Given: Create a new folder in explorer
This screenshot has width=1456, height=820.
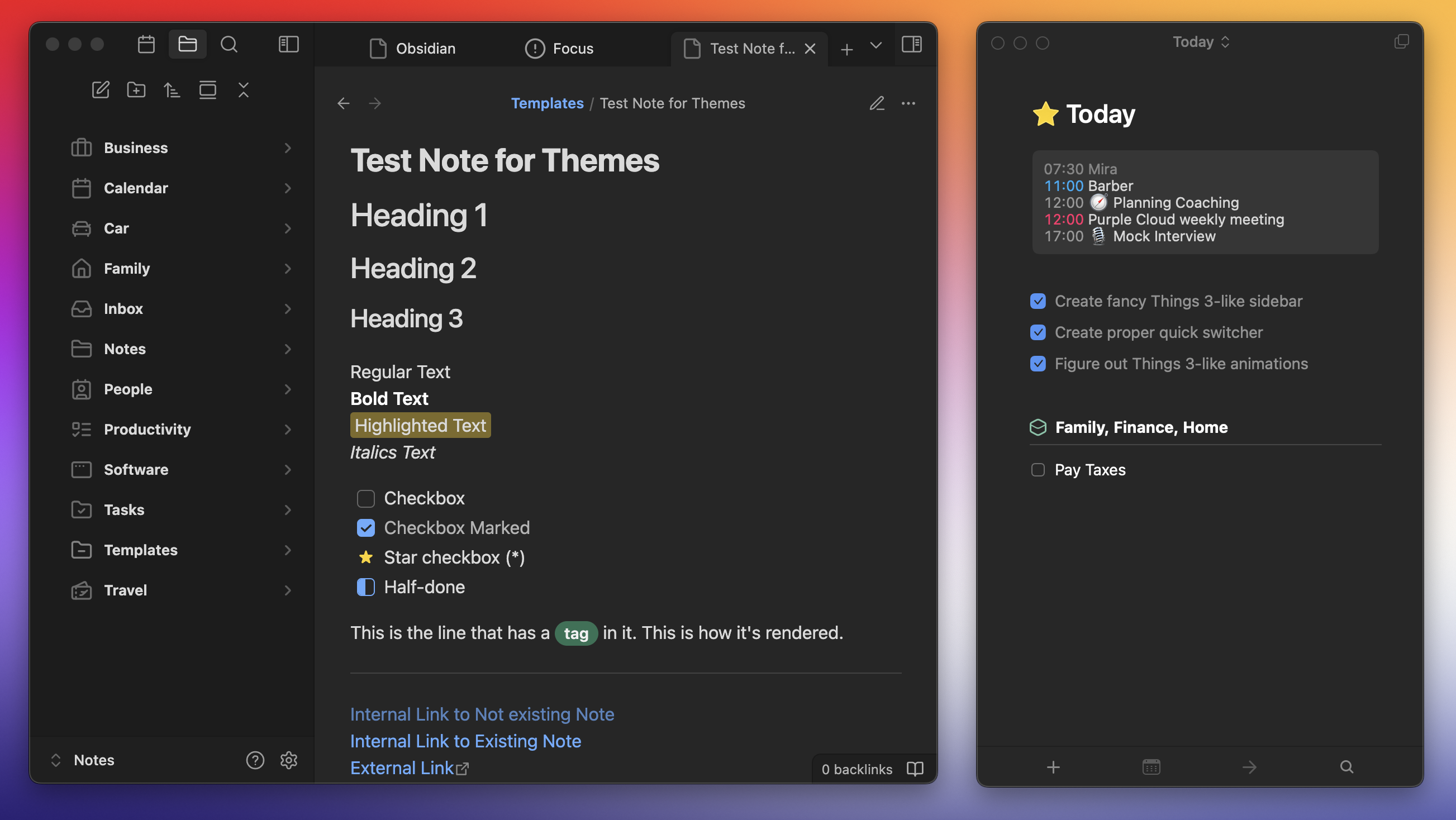Looking at the screenshot, I should (136, 90).
